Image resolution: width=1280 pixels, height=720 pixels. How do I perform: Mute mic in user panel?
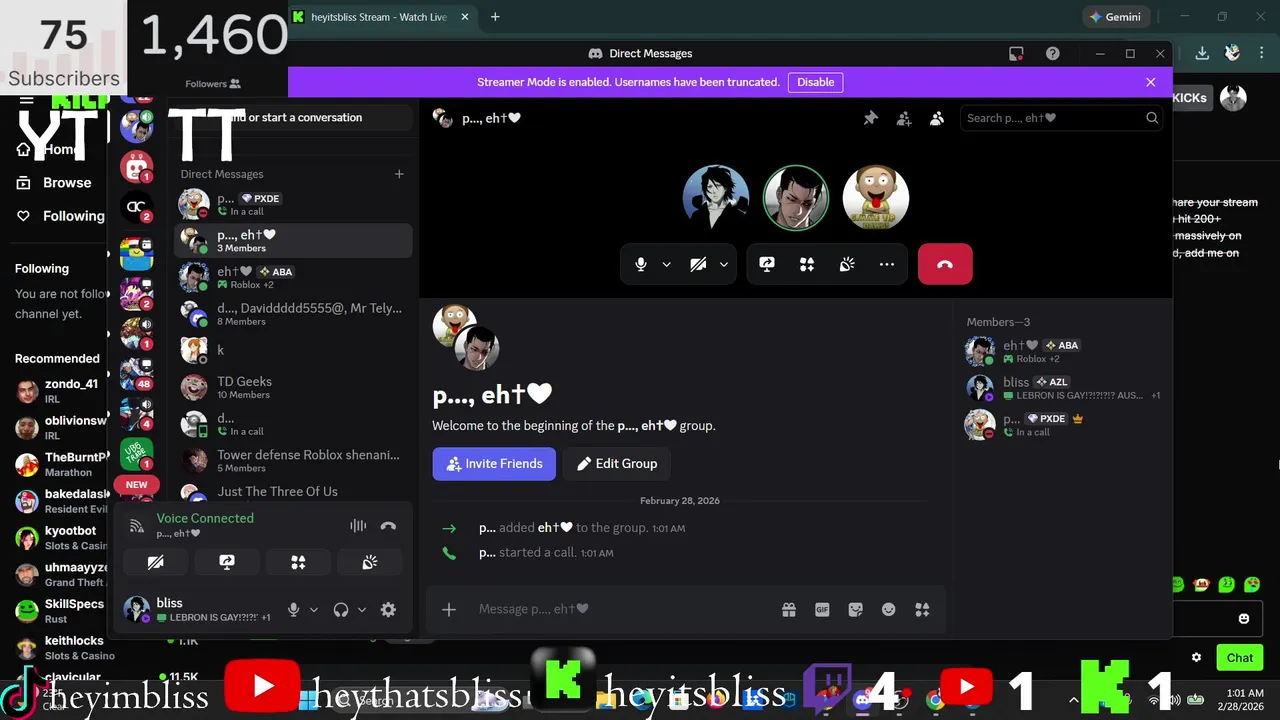[294, 610]
